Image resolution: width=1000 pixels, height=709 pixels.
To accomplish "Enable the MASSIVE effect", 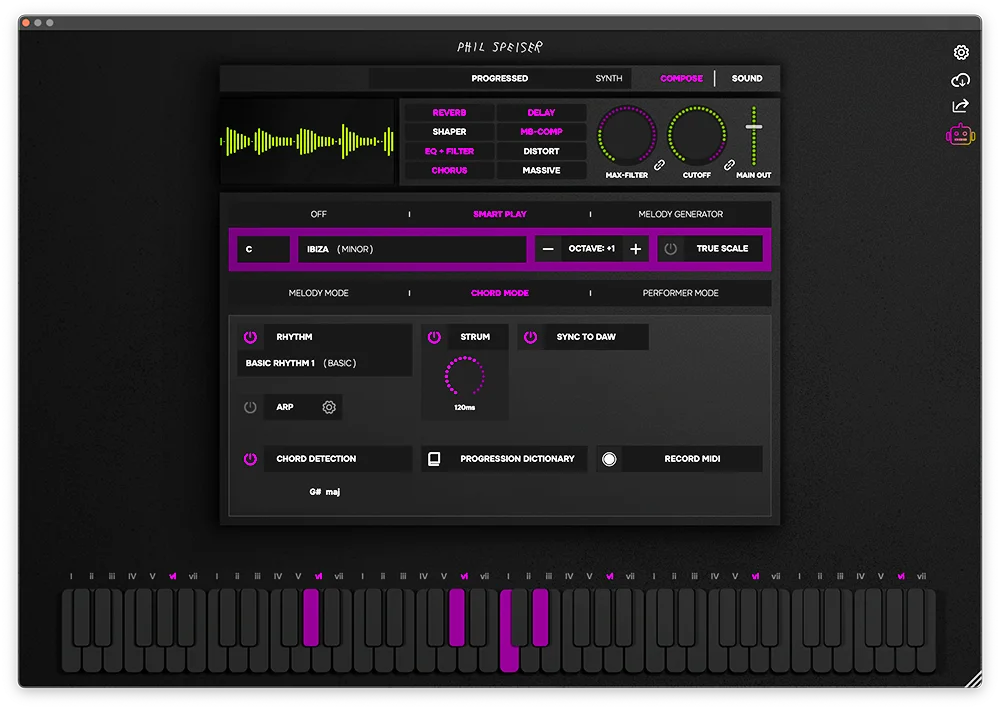I will point(540,170).
